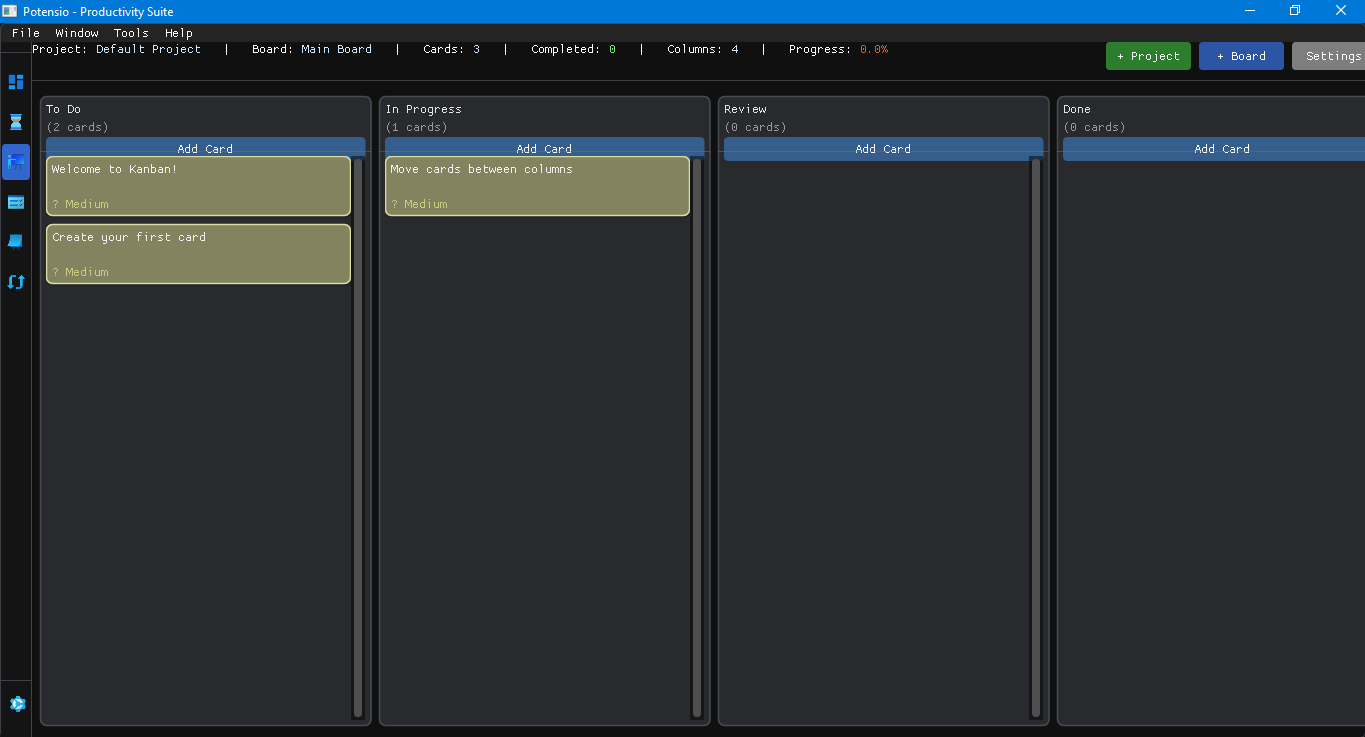Restore down the Potensio window
Viewport: 1365px width, 737px height.
click(x=1295, y=11)
